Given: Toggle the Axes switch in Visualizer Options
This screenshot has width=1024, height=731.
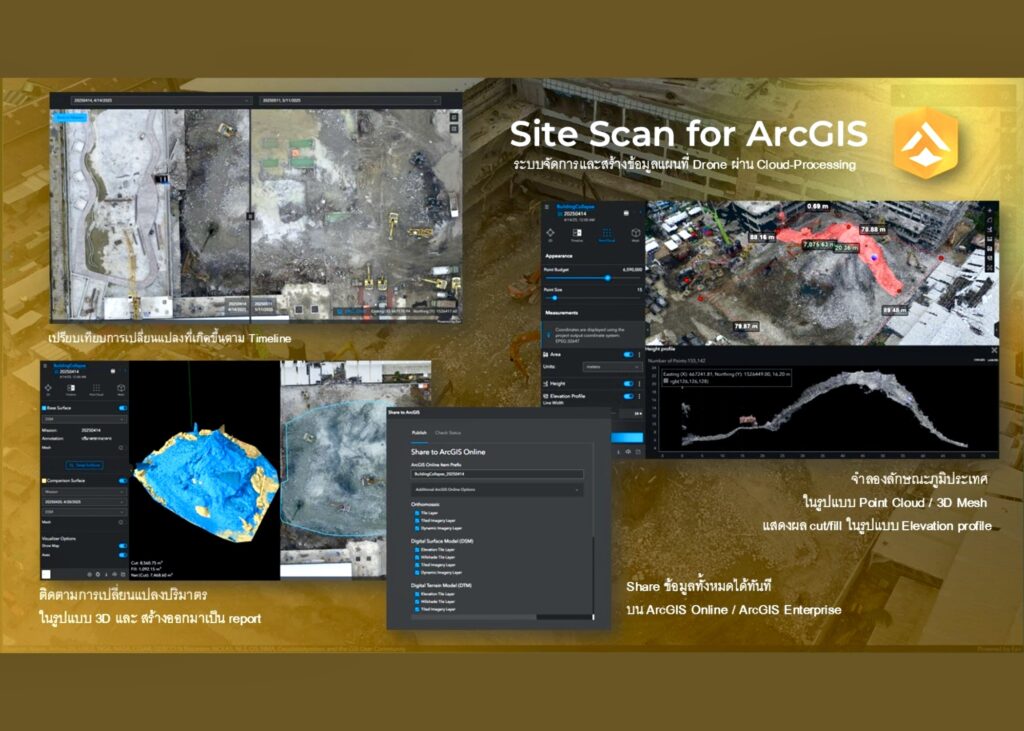Looking at the screenshot, I should tap(122, 555).
